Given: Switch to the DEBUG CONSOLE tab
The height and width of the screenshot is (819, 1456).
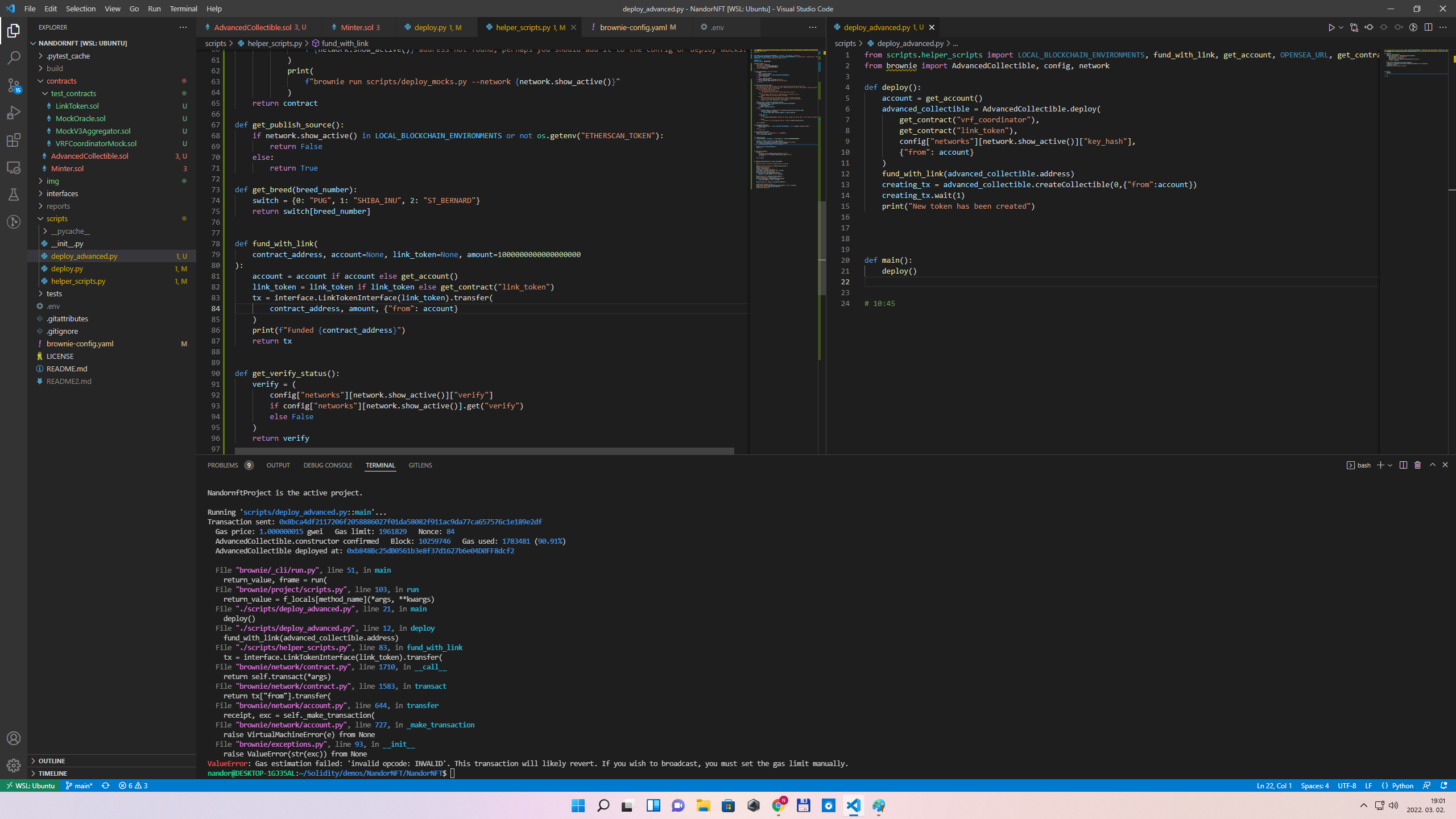Looking at the screenshot, I should pyautogui.click(x=328, y=465).
